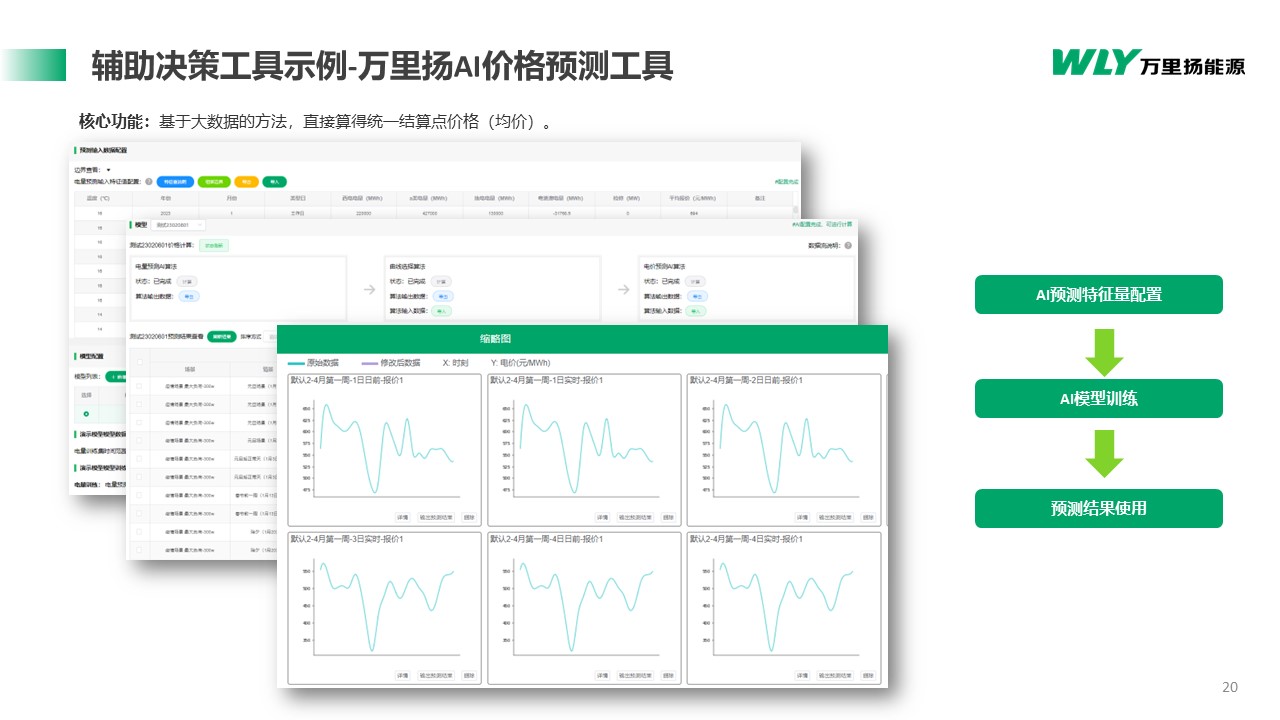1280x720 pixels.
Task: Click the orange export button in 预测输入数据配置
Action: pyautogui.click(x=247, y=182)
